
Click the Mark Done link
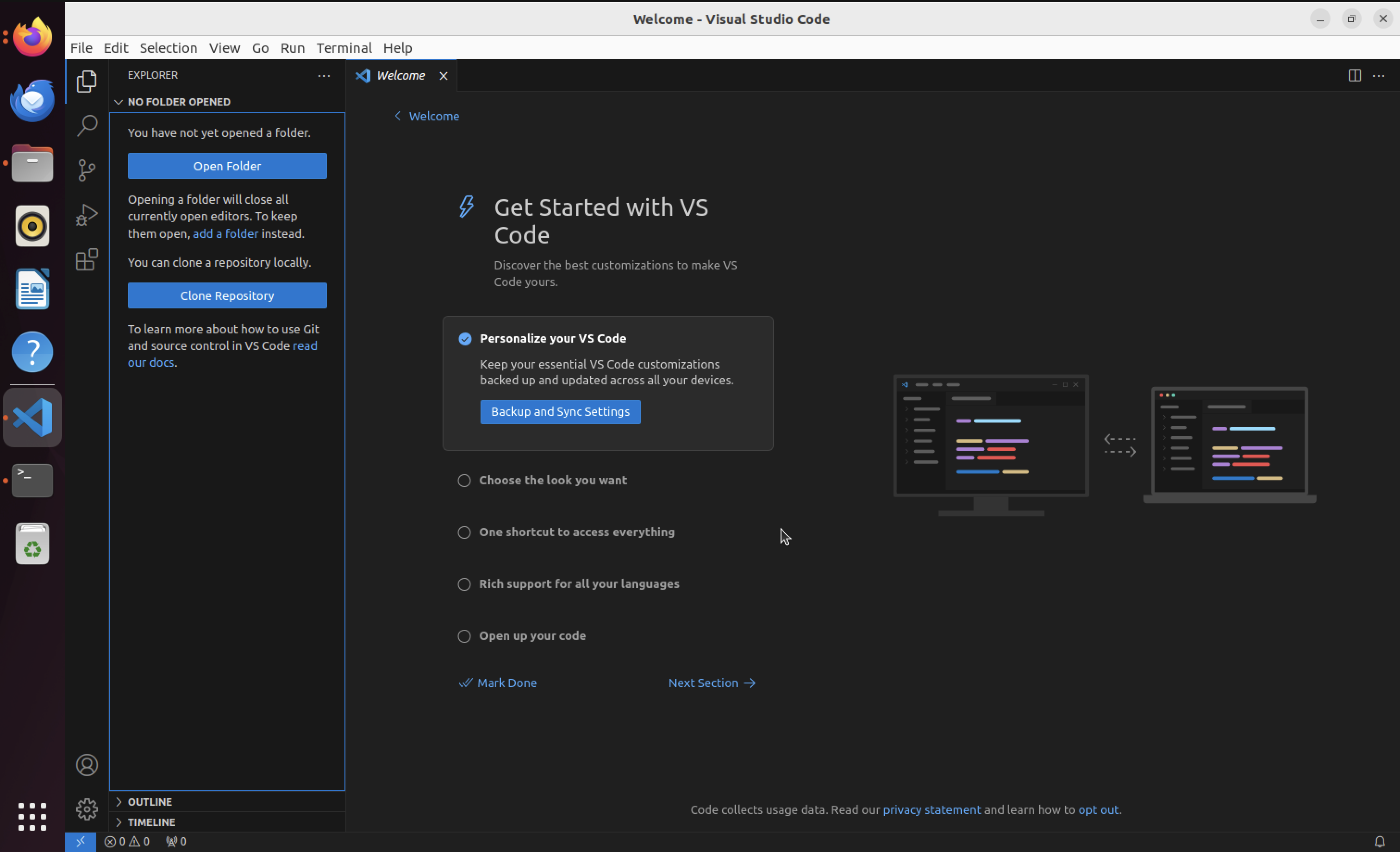pyautogui.click(x=498, y=683)
